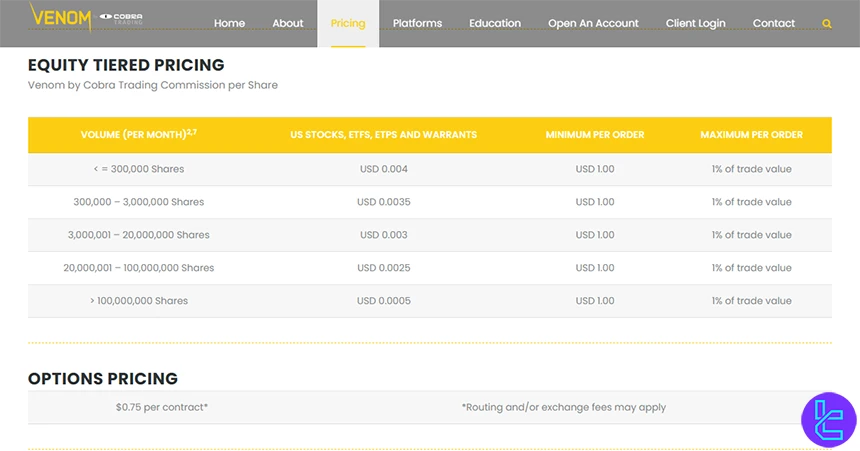Image resolution: width=860 pixels, height=451 pixels.
Task: Navigate to Education
Action: pos(495,23)
